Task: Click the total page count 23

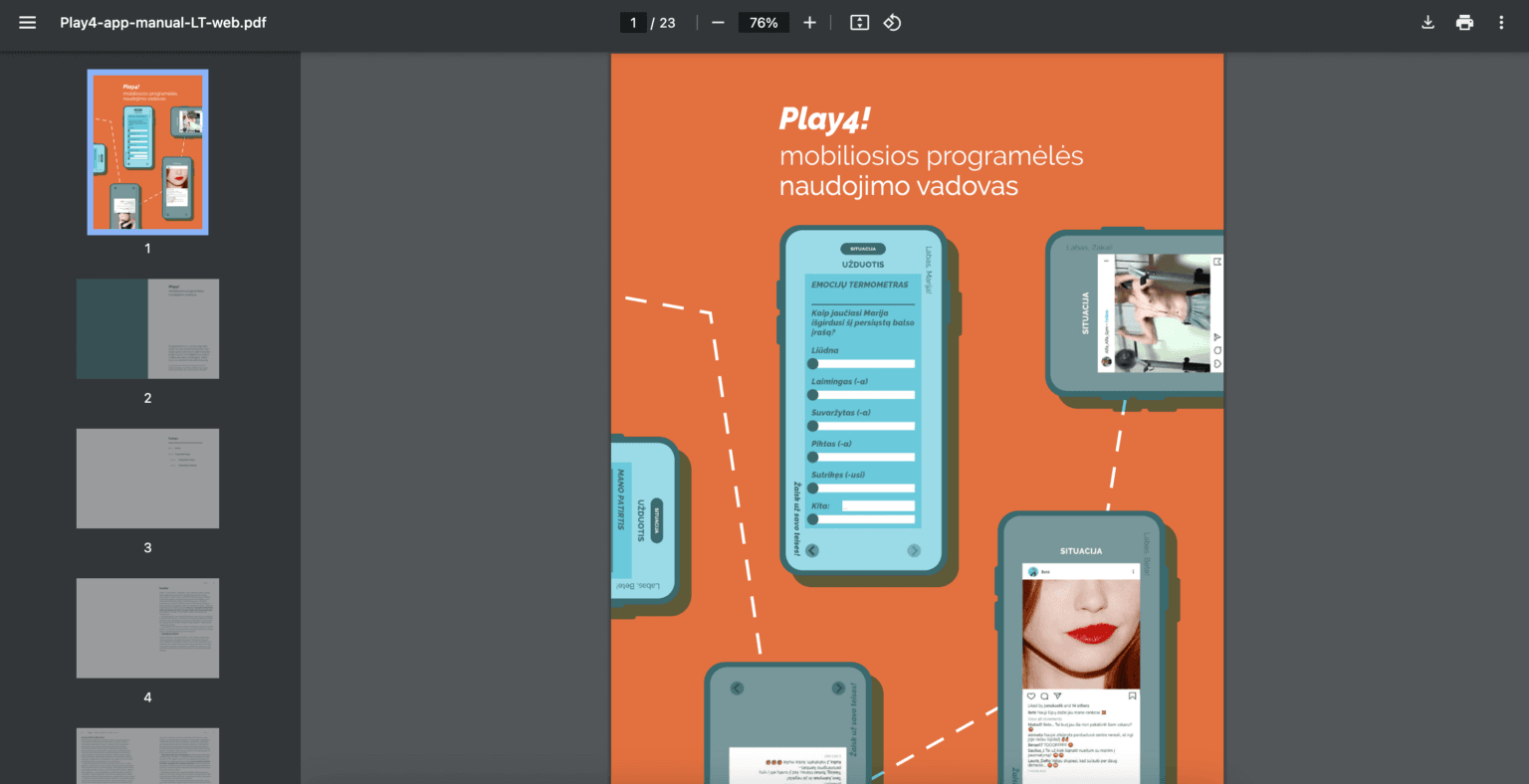Action: (667, 22)
